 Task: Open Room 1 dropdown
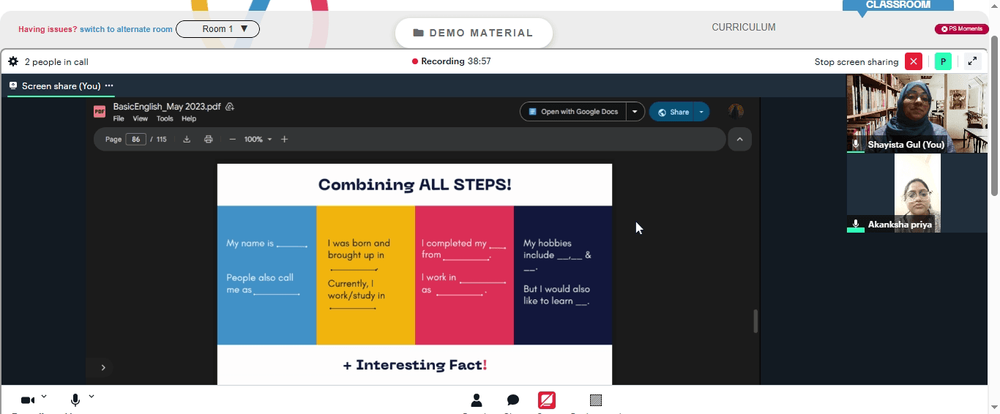tap(217, 29)
